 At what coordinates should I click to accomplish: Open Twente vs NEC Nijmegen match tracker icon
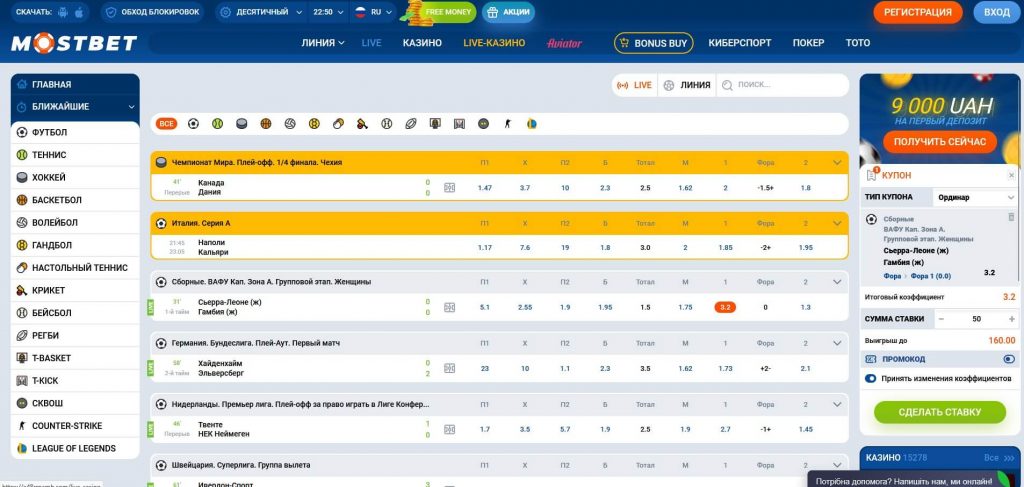(x=449, y=429)
